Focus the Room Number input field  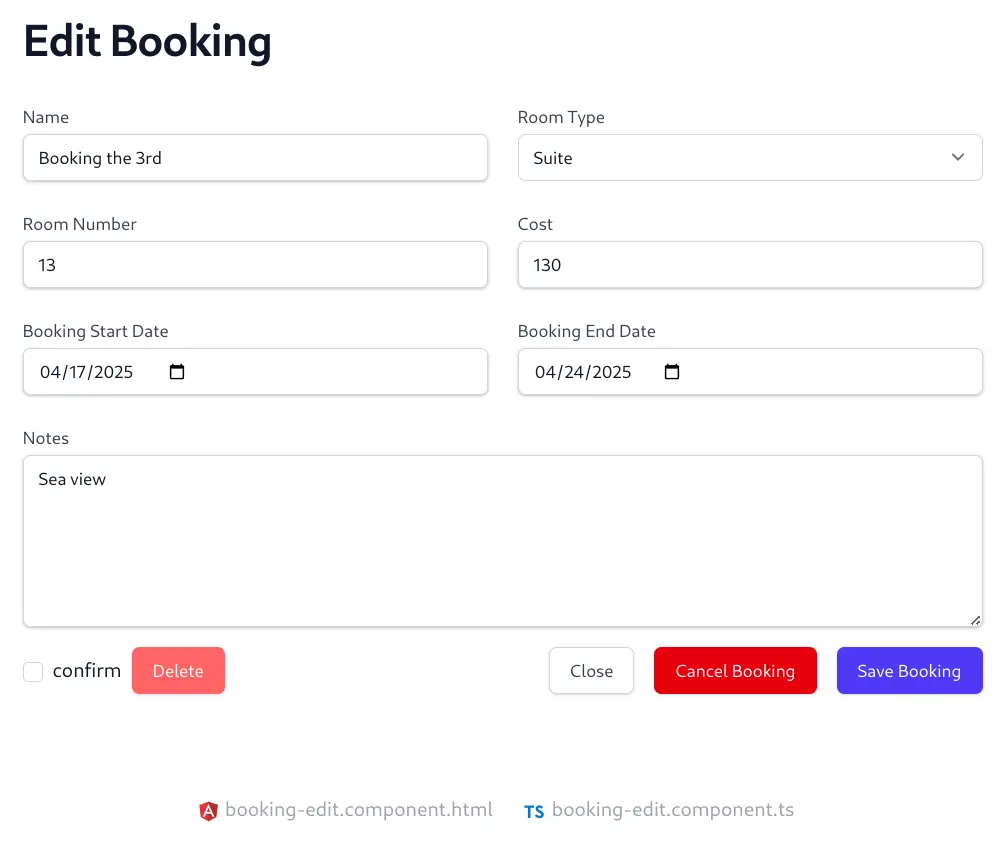coord(255,264)
